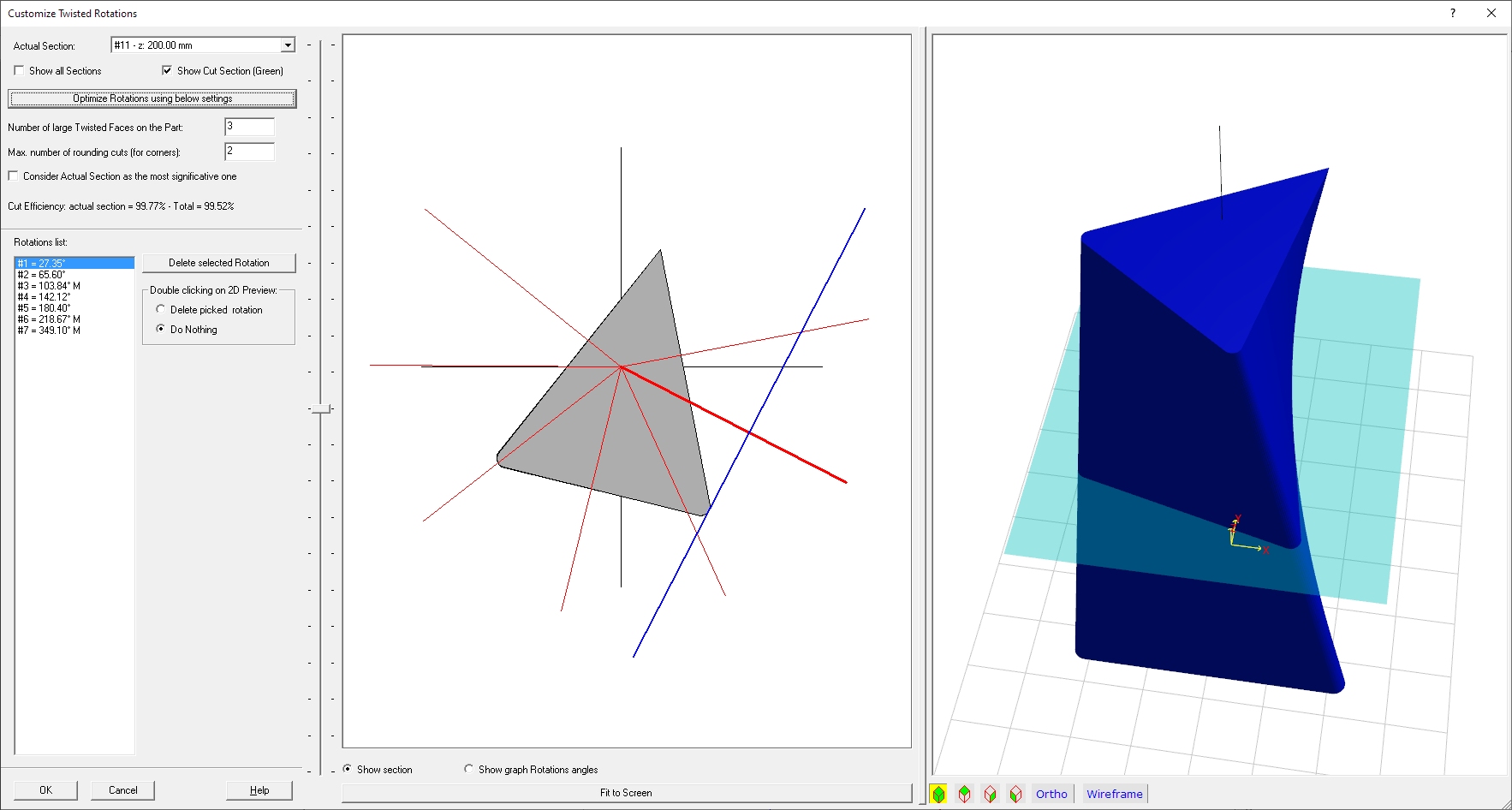
Task: Close the Customize Twisted Rotations dialog
Action: pyautogui.click(x=1491, y=13)
